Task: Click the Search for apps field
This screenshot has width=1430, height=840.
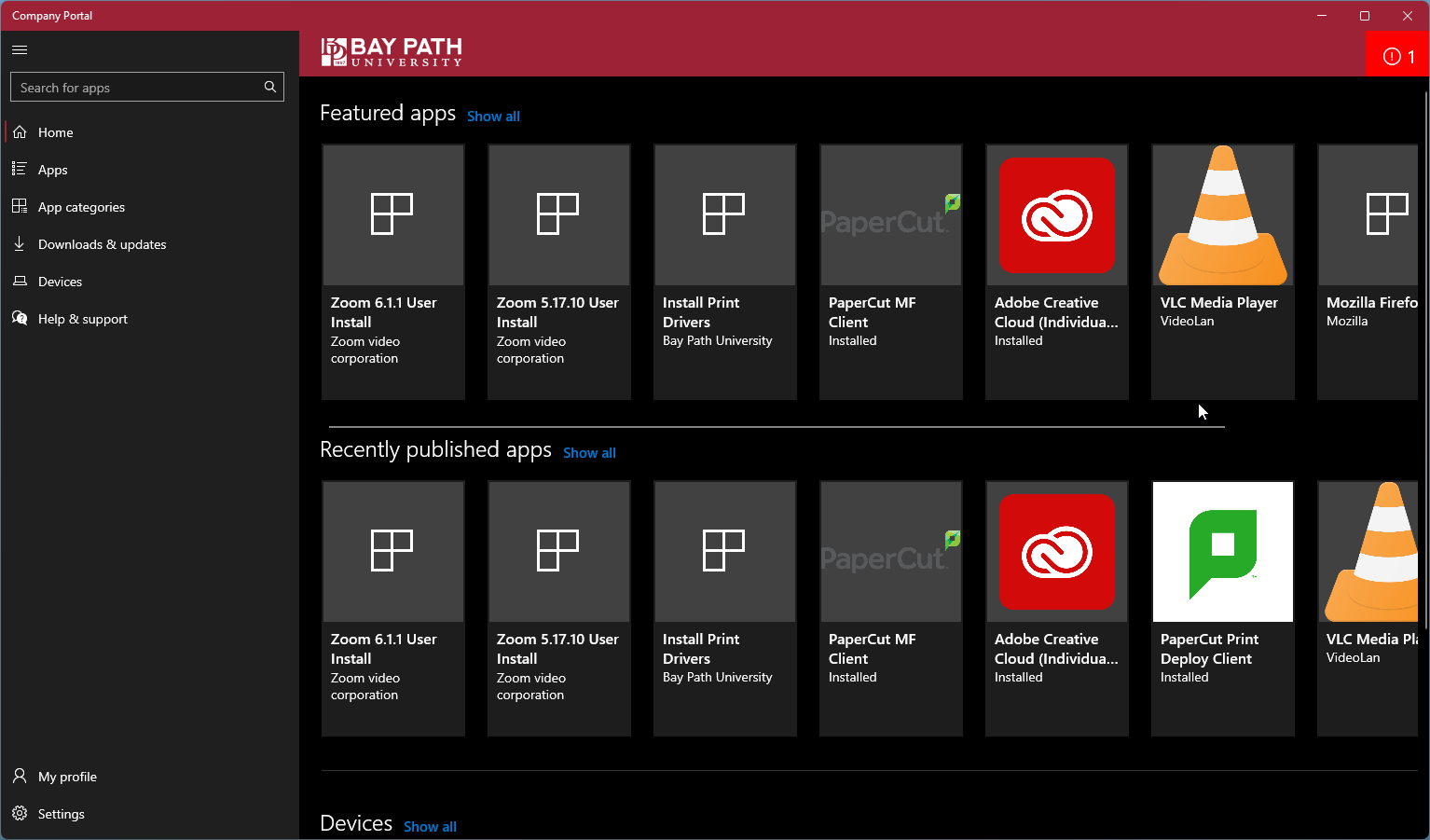Action: pos(131,87)
